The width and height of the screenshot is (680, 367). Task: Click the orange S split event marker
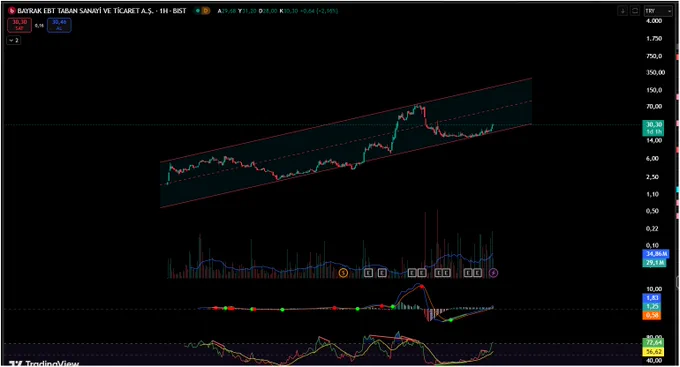tap(343, 273)
